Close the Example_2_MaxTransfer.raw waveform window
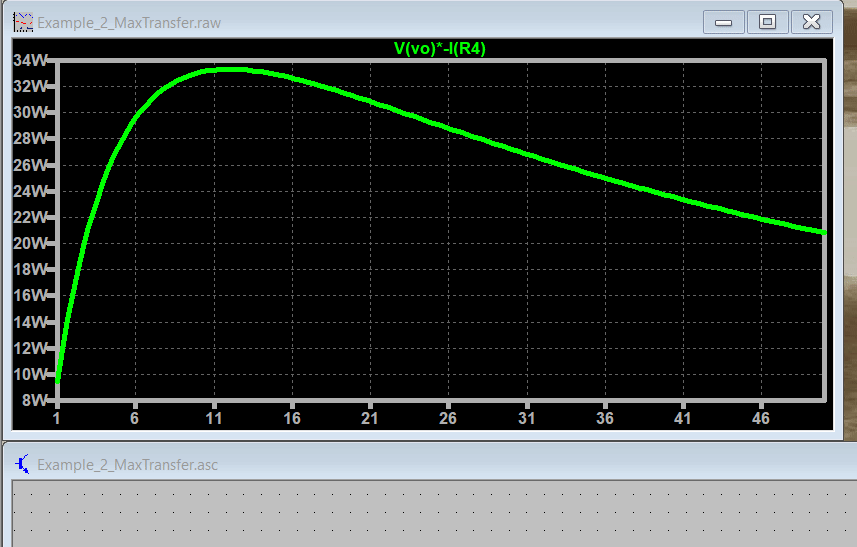This screenshot has height=547, width=857. (x=812, y=21)
